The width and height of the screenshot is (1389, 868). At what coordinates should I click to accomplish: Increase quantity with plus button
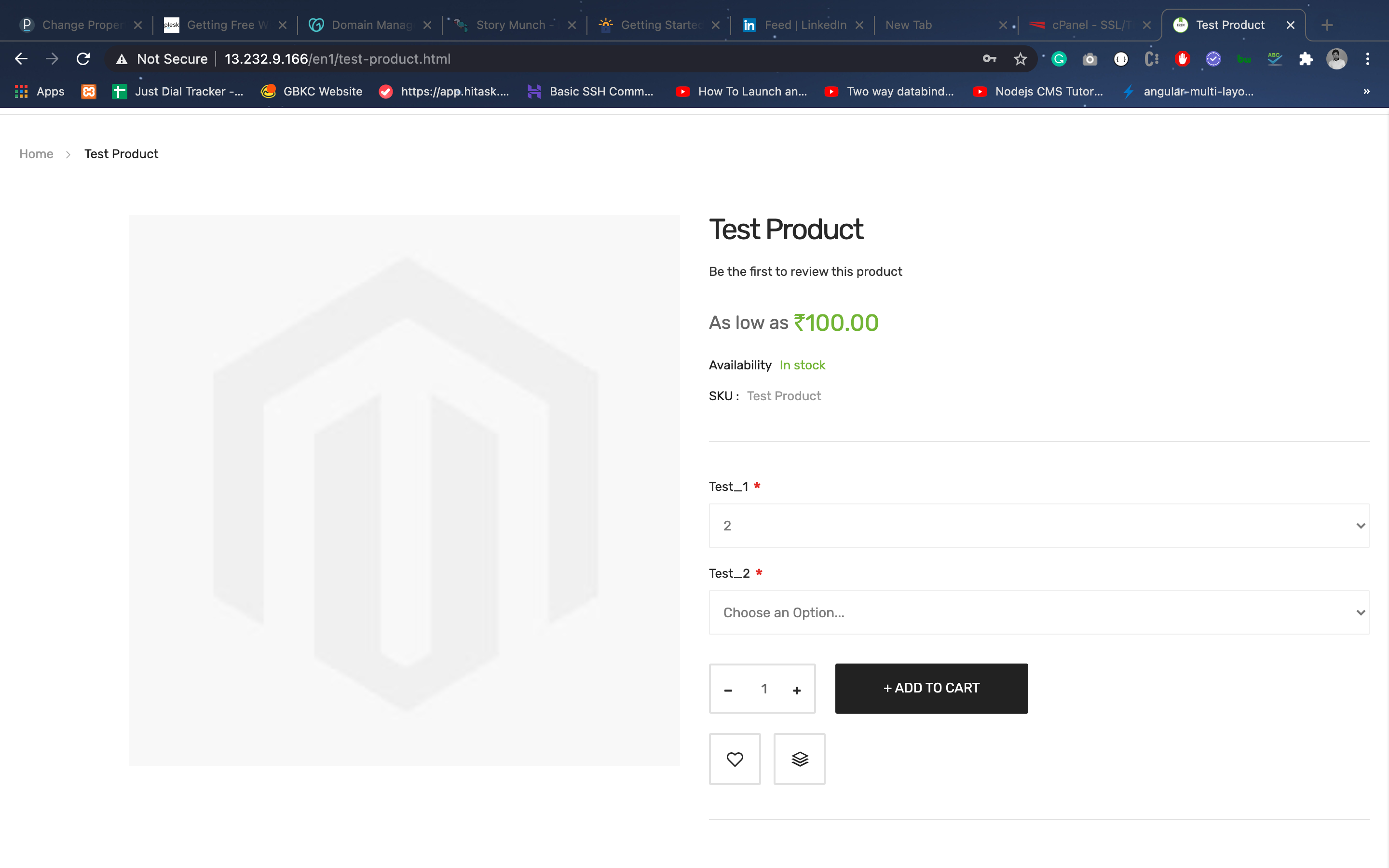click(797, 690)
